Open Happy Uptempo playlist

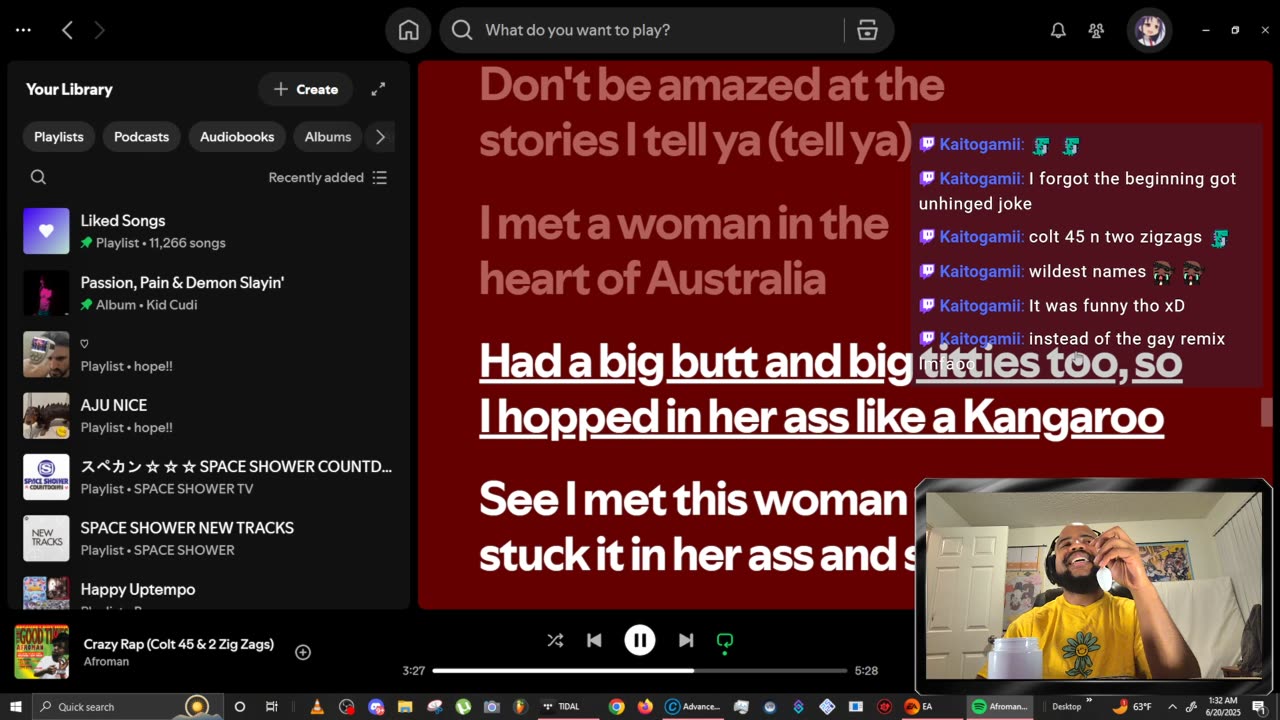tap(208, 590)
